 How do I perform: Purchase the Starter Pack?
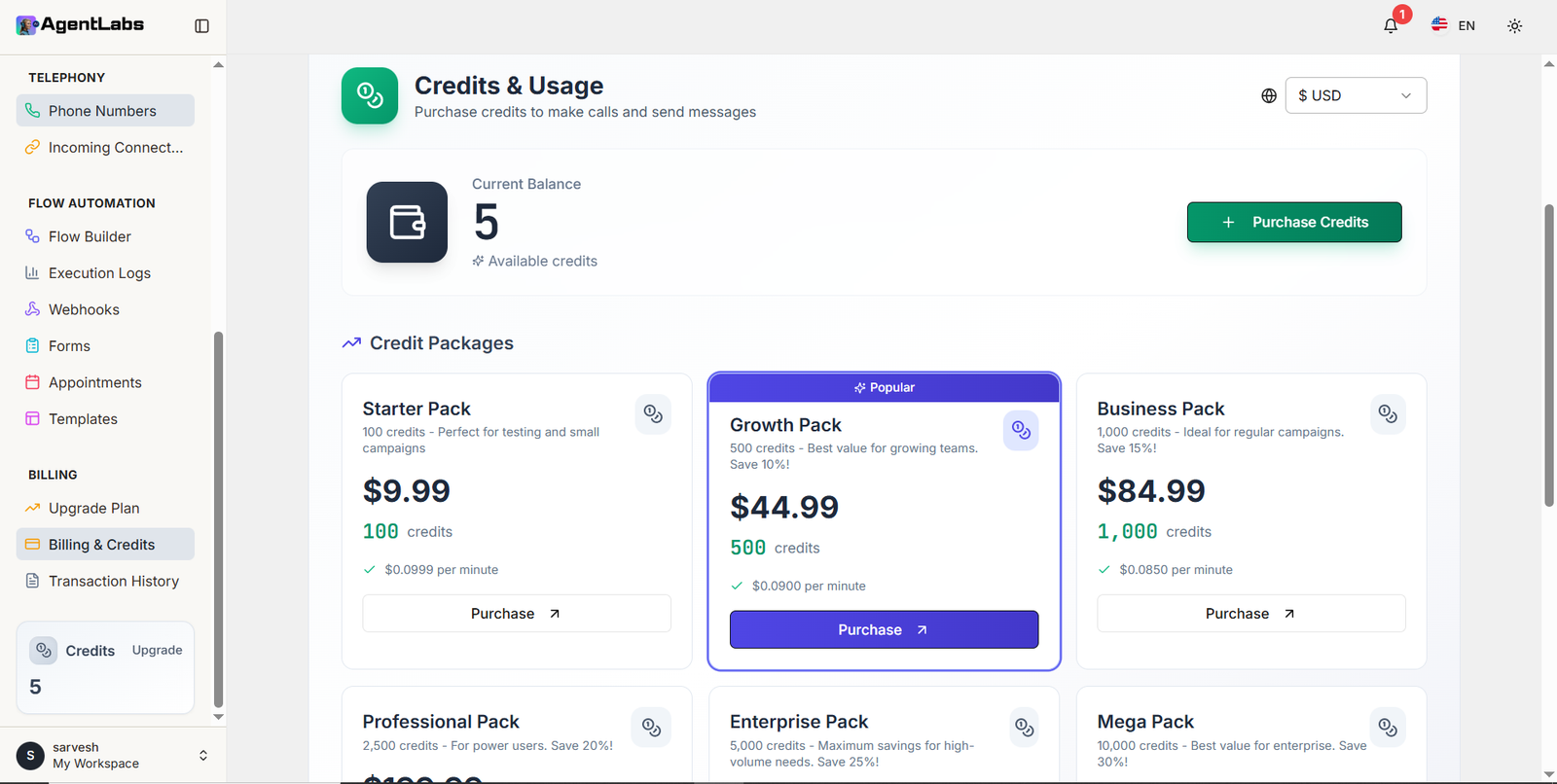517,614
